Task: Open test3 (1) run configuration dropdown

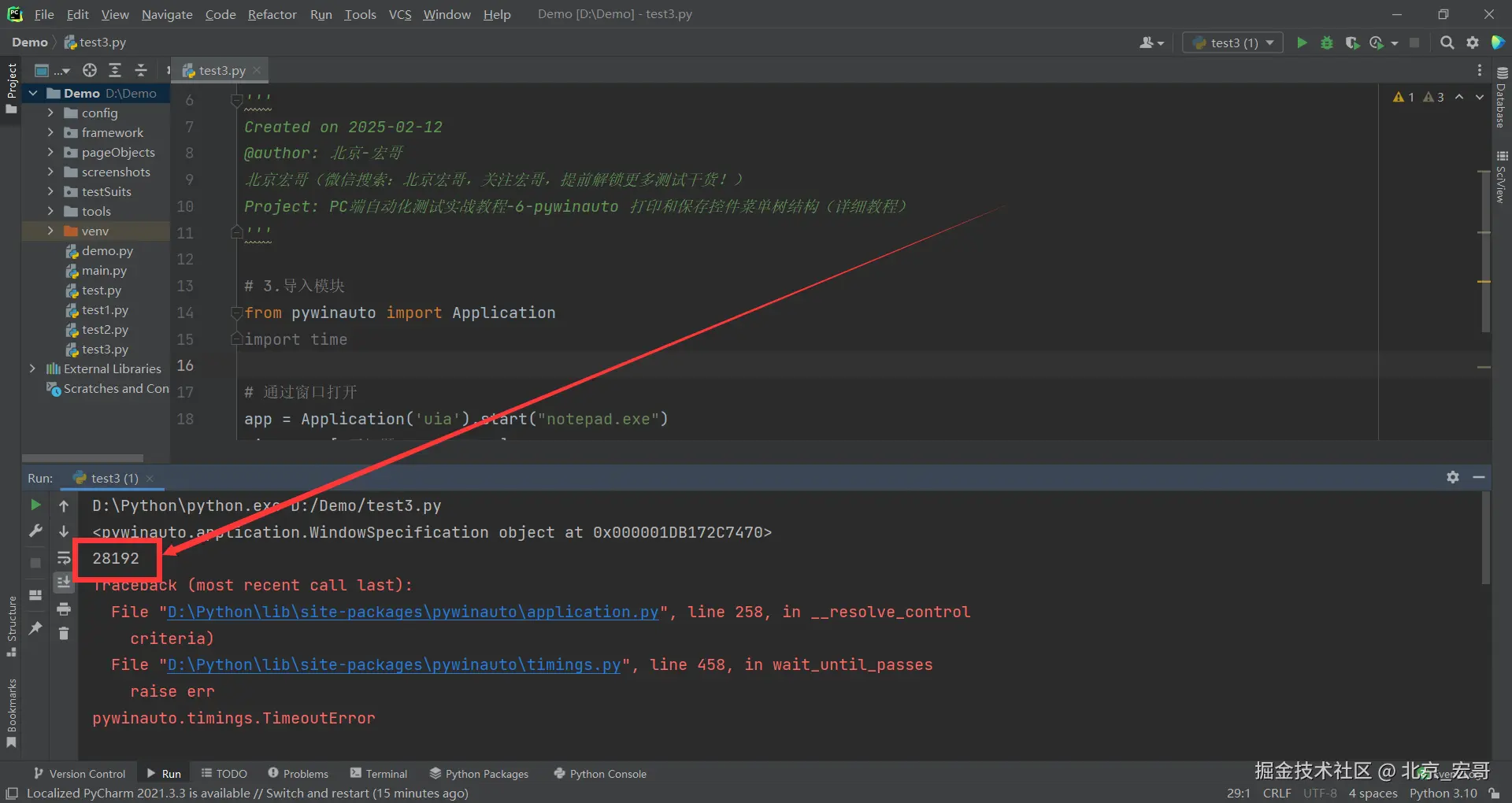Action: [1232, 43]
